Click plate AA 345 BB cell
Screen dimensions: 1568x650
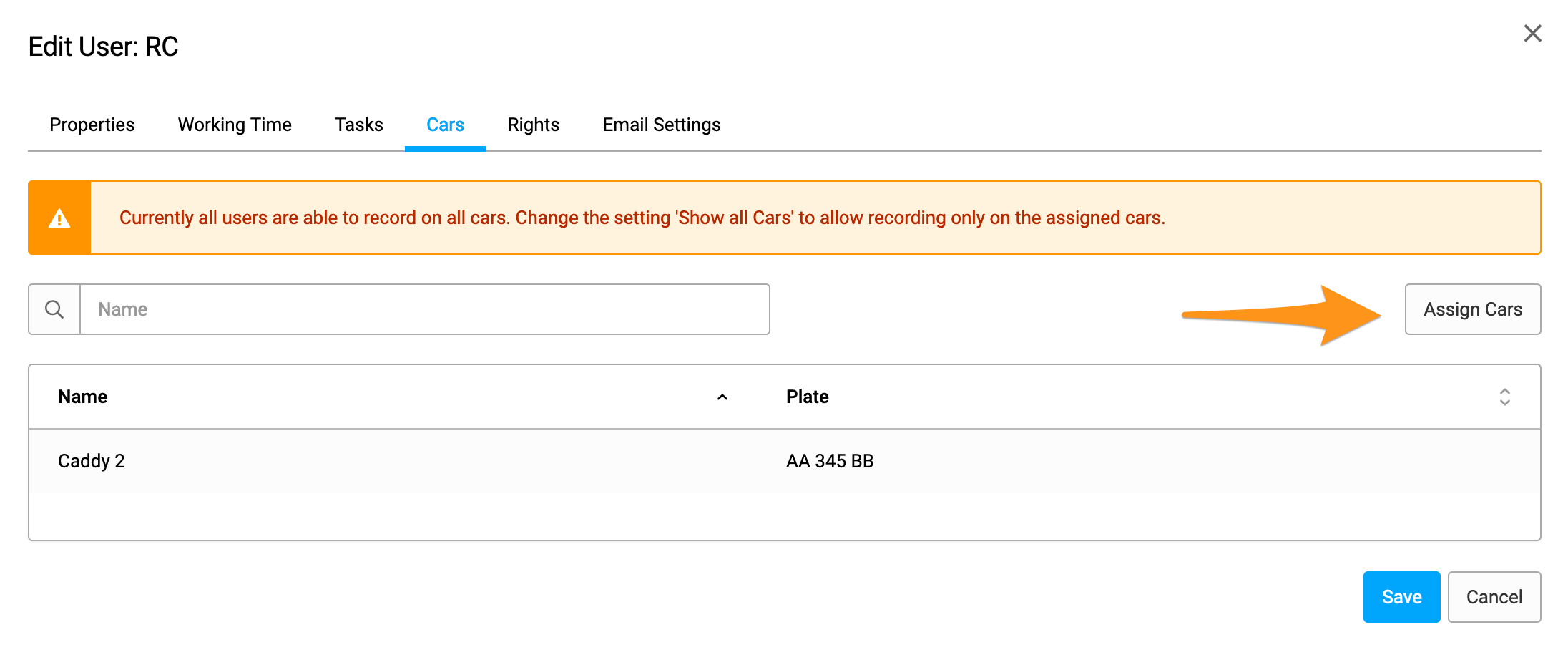(x=830, y=461)
